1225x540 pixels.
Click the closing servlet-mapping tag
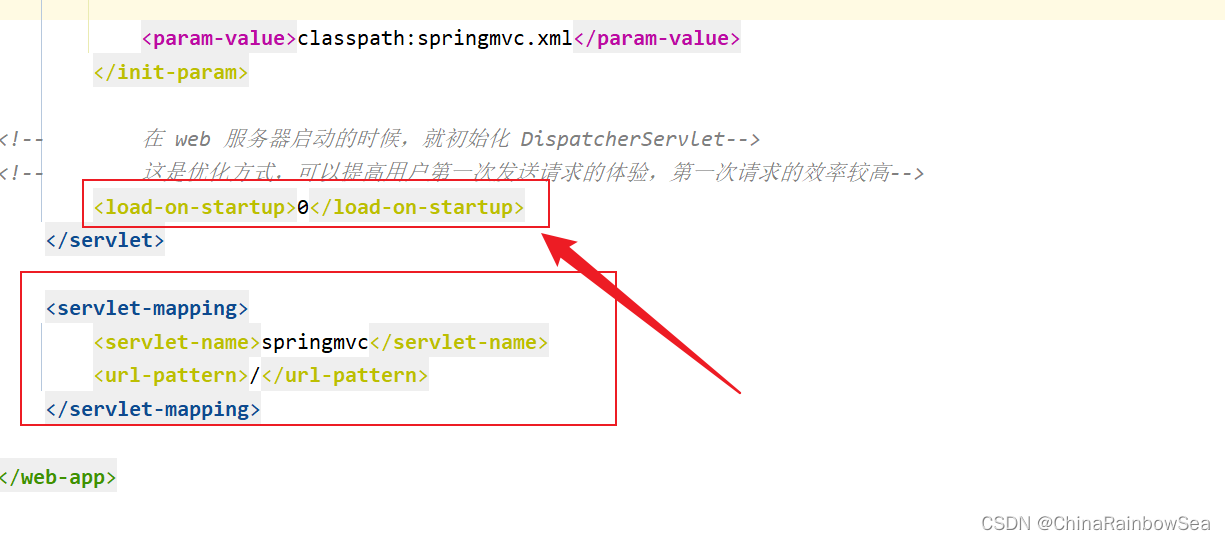click(153, 409)
